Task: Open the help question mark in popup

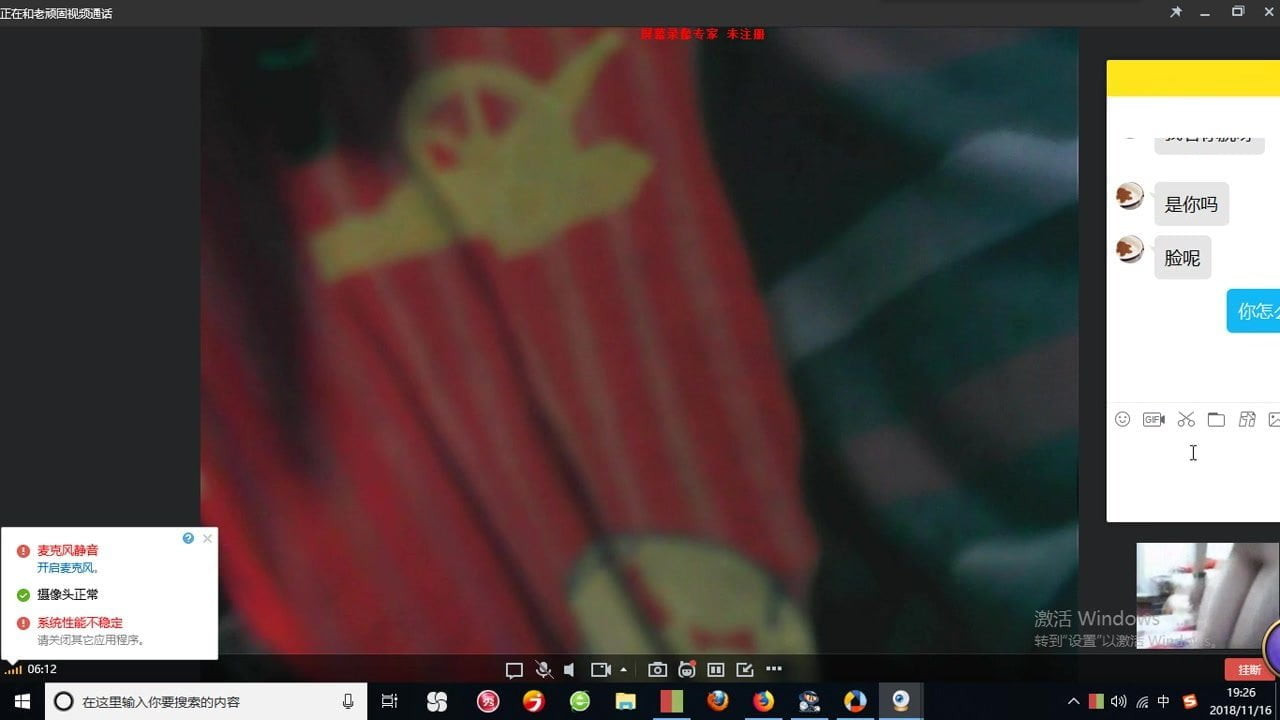Action: 188,538
